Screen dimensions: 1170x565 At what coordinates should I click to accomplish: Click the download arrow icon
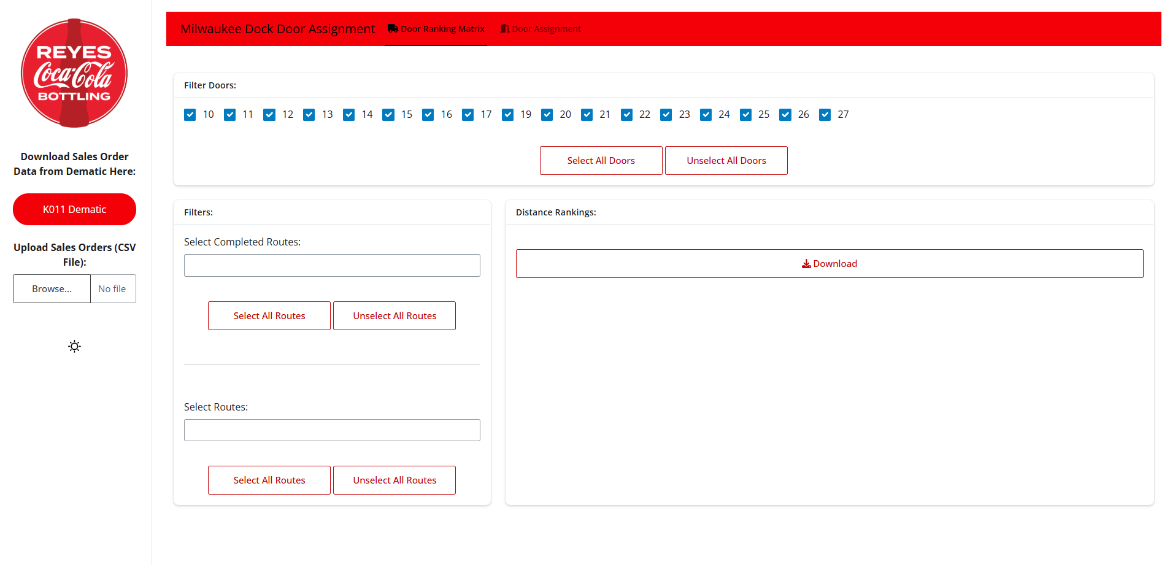point(806,264)
